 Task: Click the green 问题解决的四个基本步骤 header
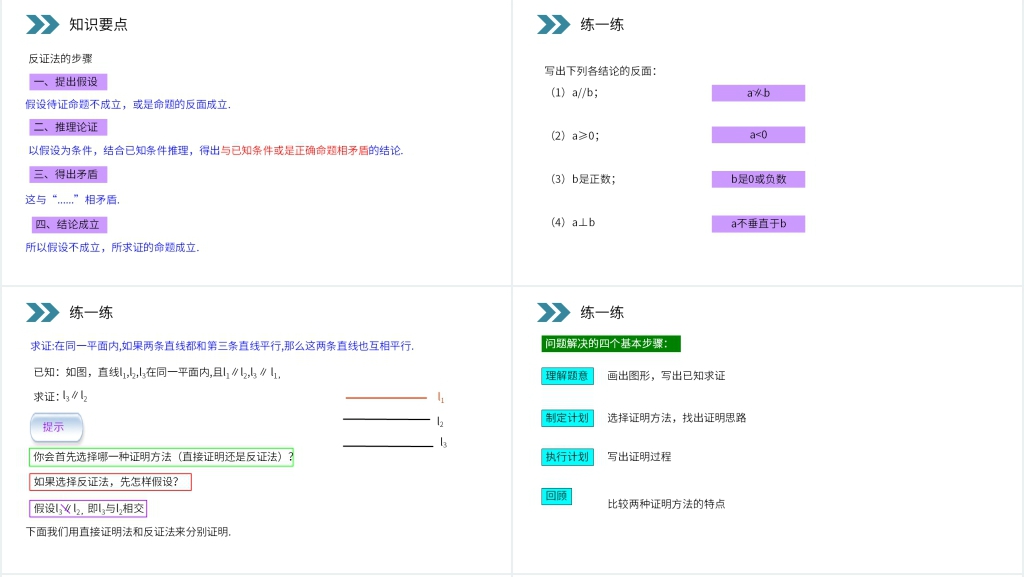[611, 344]
